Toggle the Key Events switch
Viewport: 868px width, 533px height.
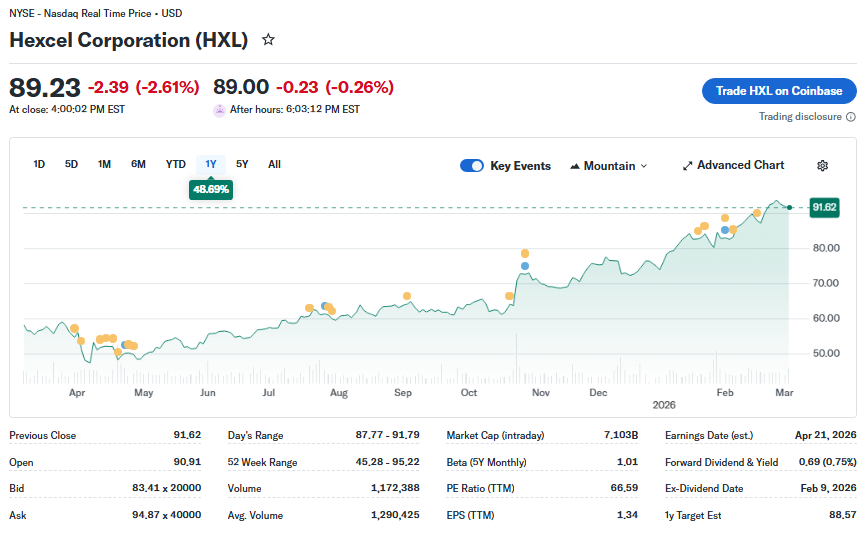472,166
